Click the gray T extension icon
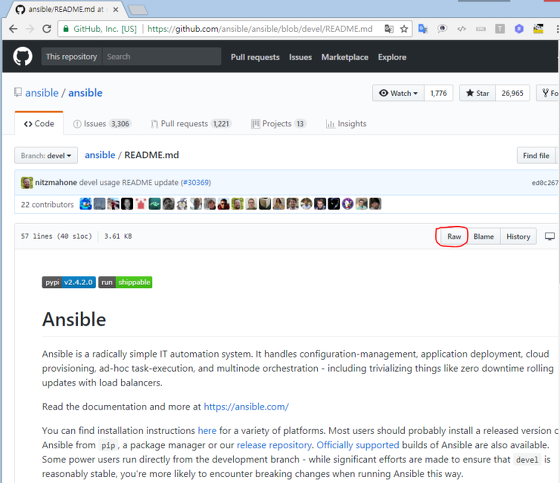 click(x=500, y=29)
